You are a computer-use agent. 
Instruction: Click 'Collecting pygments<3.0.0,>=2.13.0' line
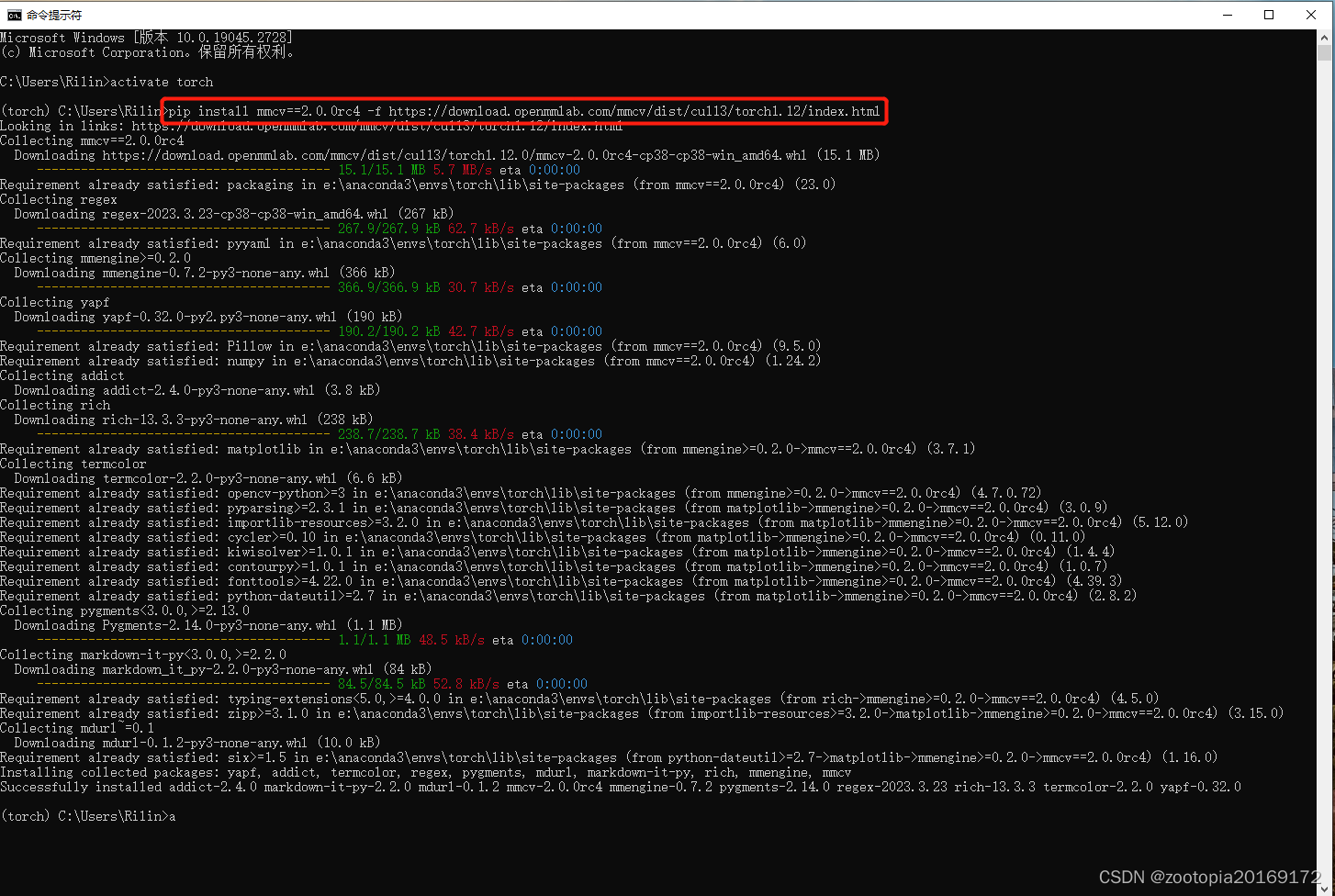tap(125, 610)
